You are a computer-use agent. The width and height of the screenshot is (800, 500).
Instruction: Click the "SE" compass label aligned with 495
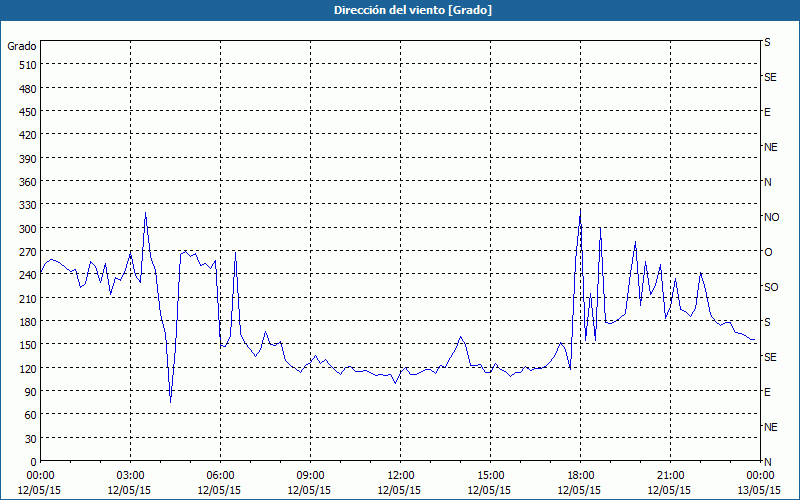click(770, 77)
